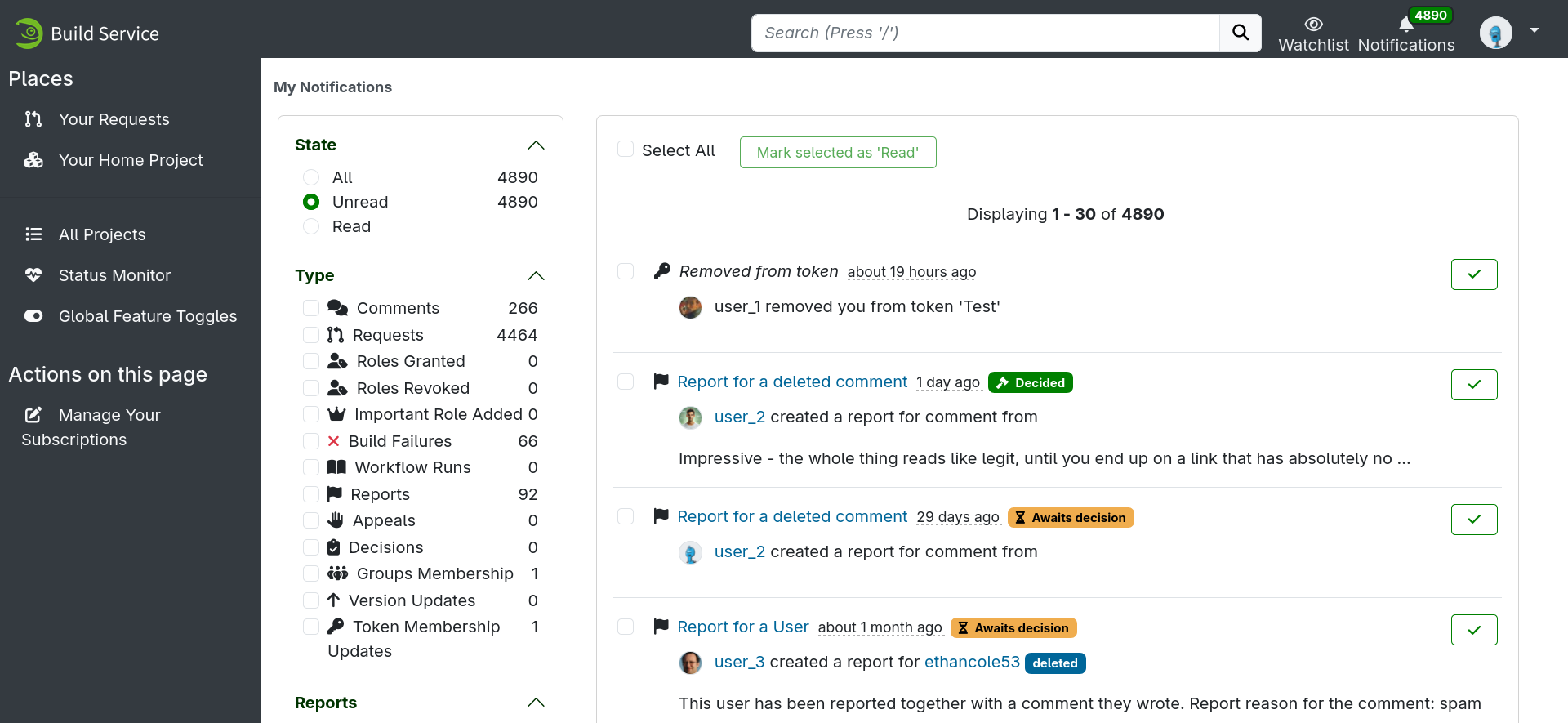Open Global Feature Toggles

(x=148, y=316)
